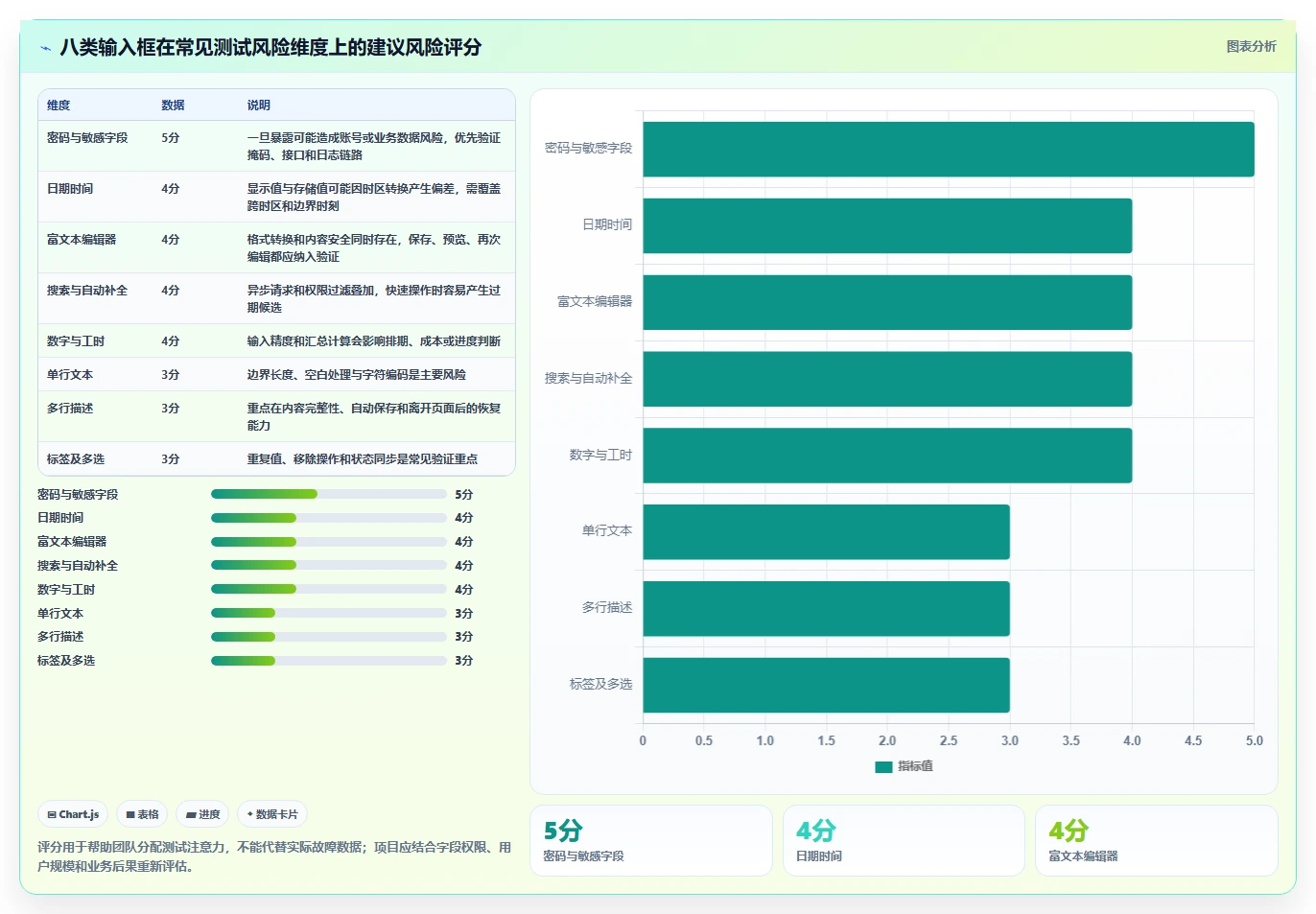Viewport: 1316px width, 914px height.
Task: Click the progress bar for 富文本编辑器
Action: coord(329,542)
